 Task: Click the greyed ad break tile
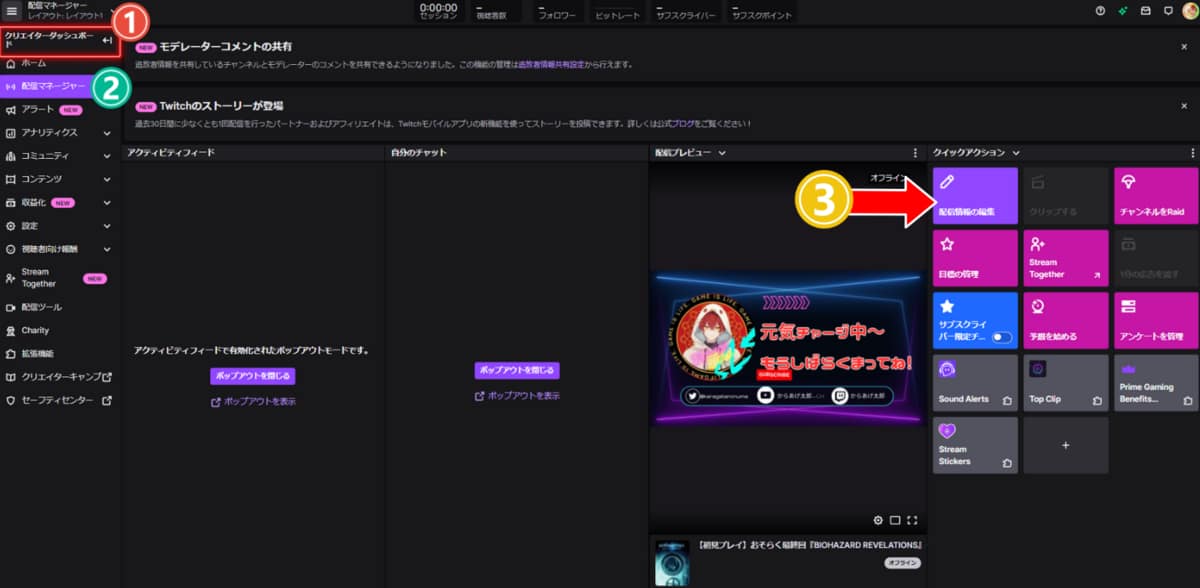pos(1155,258)
